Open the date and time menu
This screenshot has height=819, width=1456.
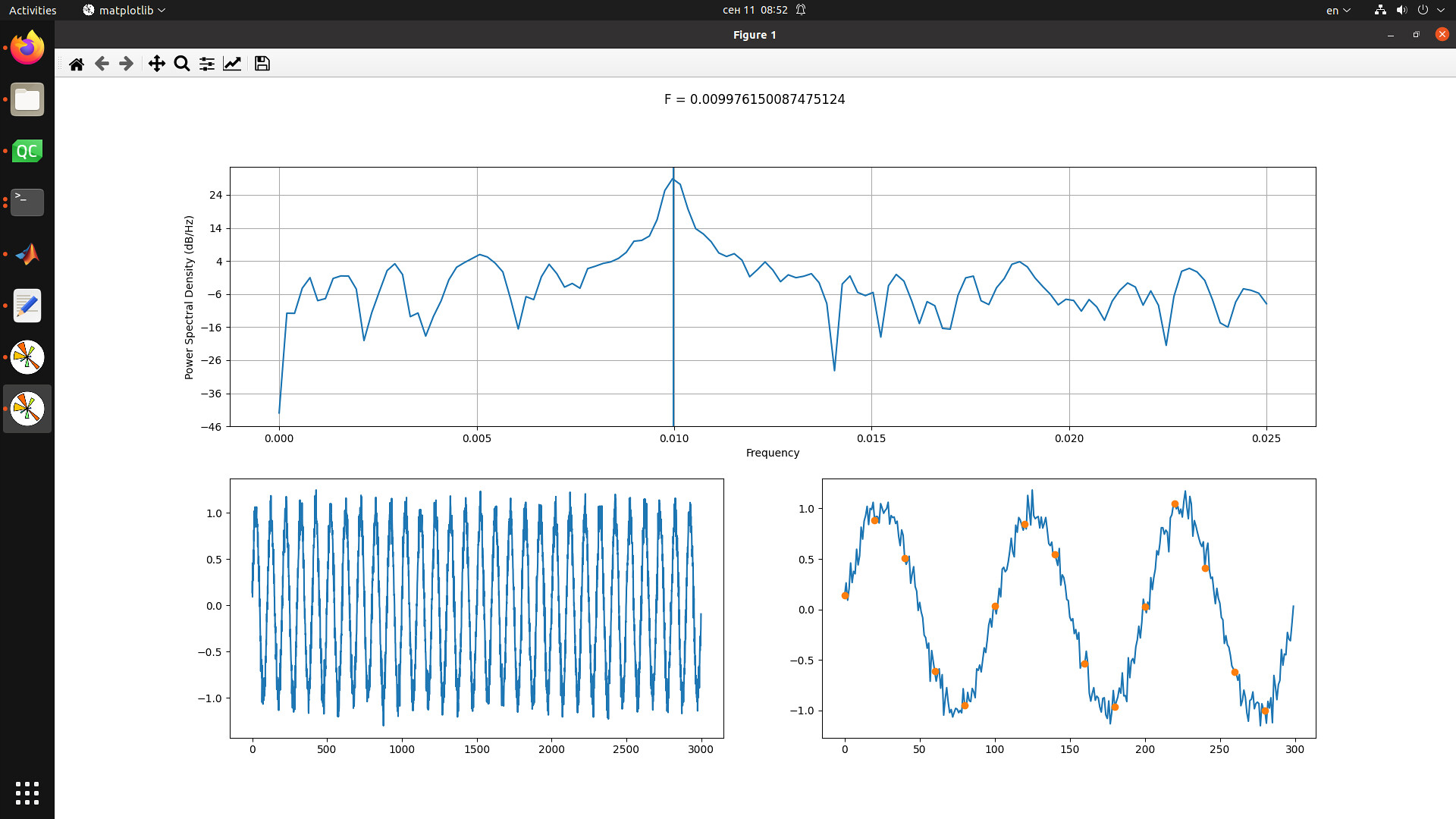pos(755,10)
